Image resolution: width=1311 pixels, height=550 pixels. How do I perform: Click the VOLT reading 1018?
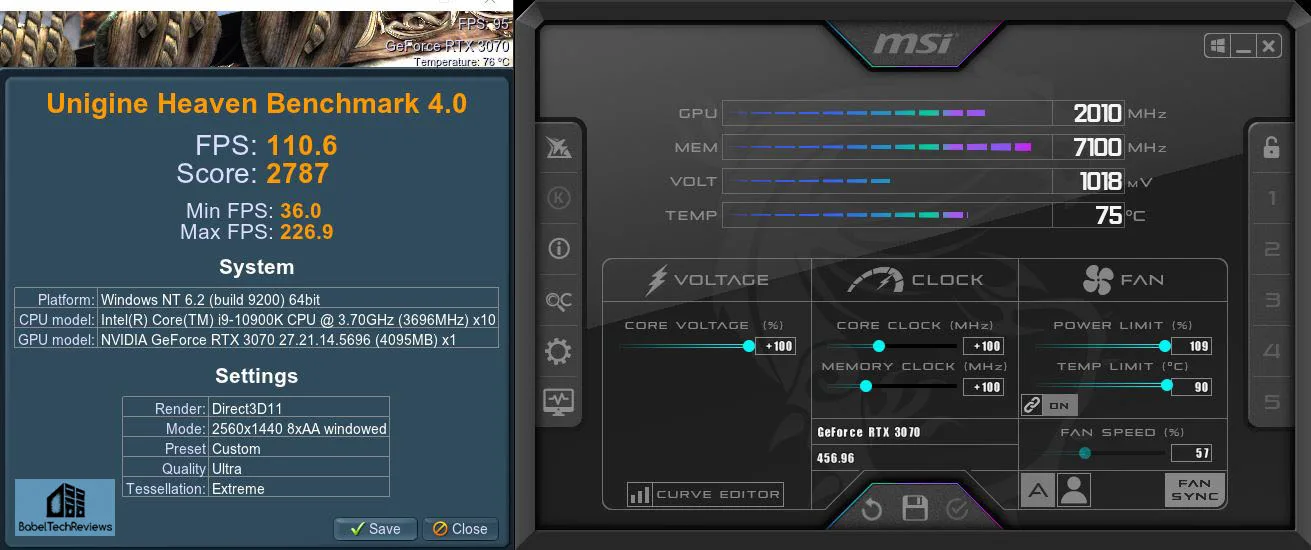coord(1101,182)
